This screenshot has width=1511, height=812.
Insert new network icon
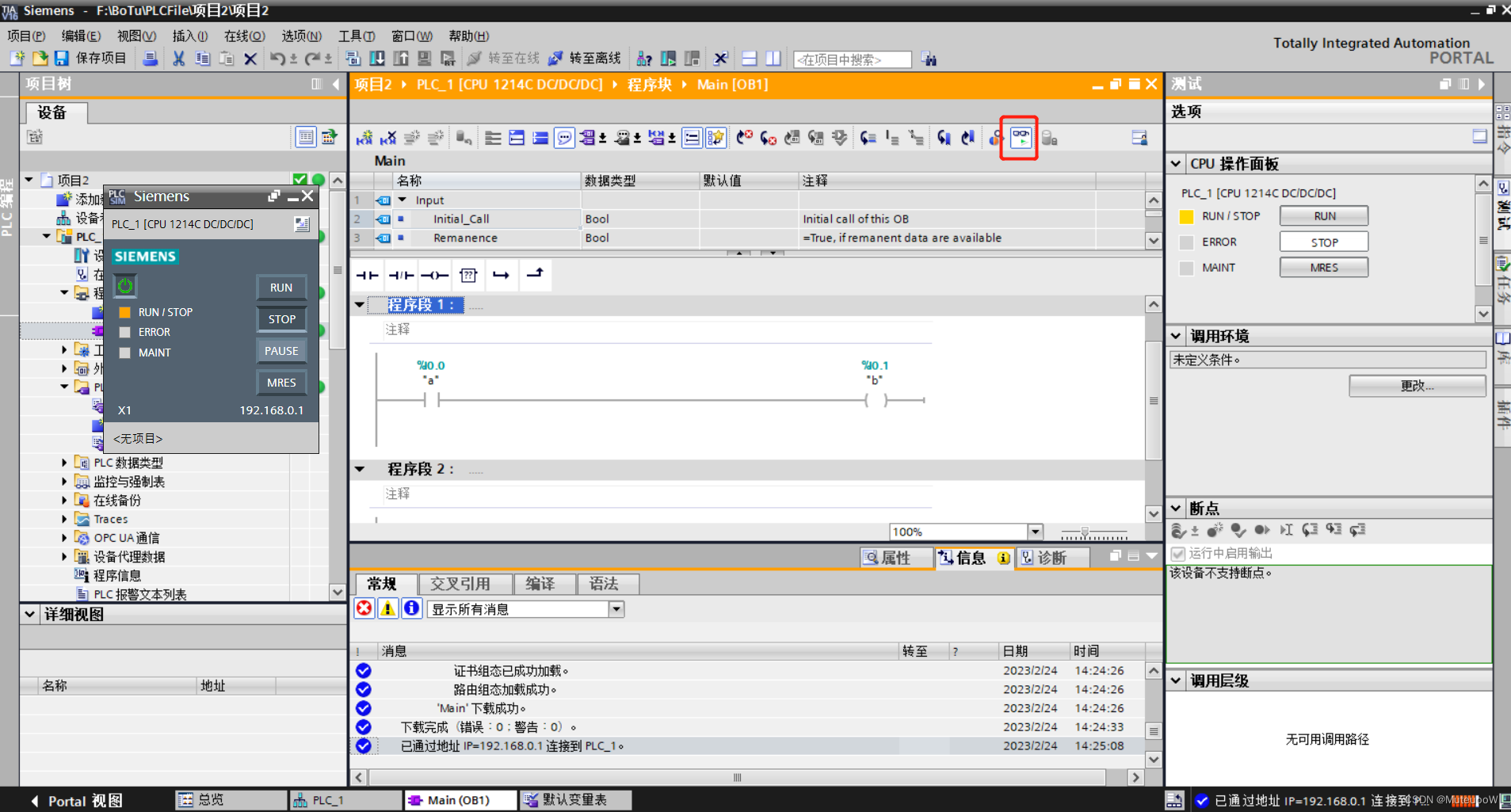click(364, 138)
